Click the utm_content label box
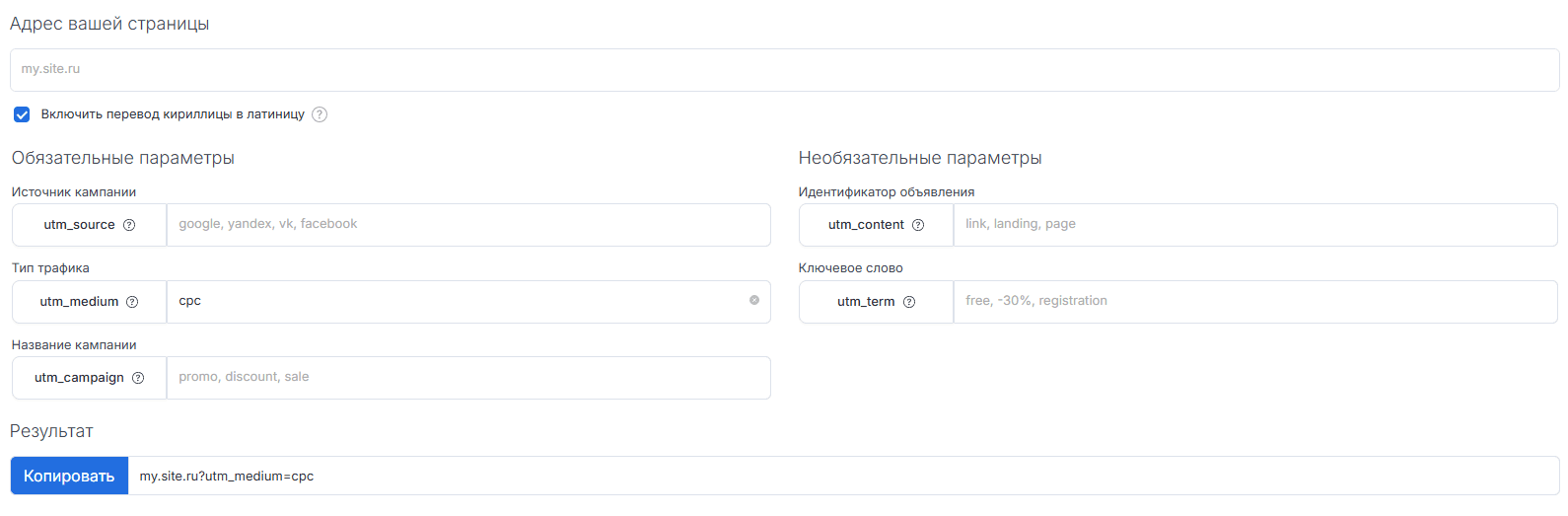Image resolution: width=1568 pixels, height=516 pixels. click(x=876, y=225)
